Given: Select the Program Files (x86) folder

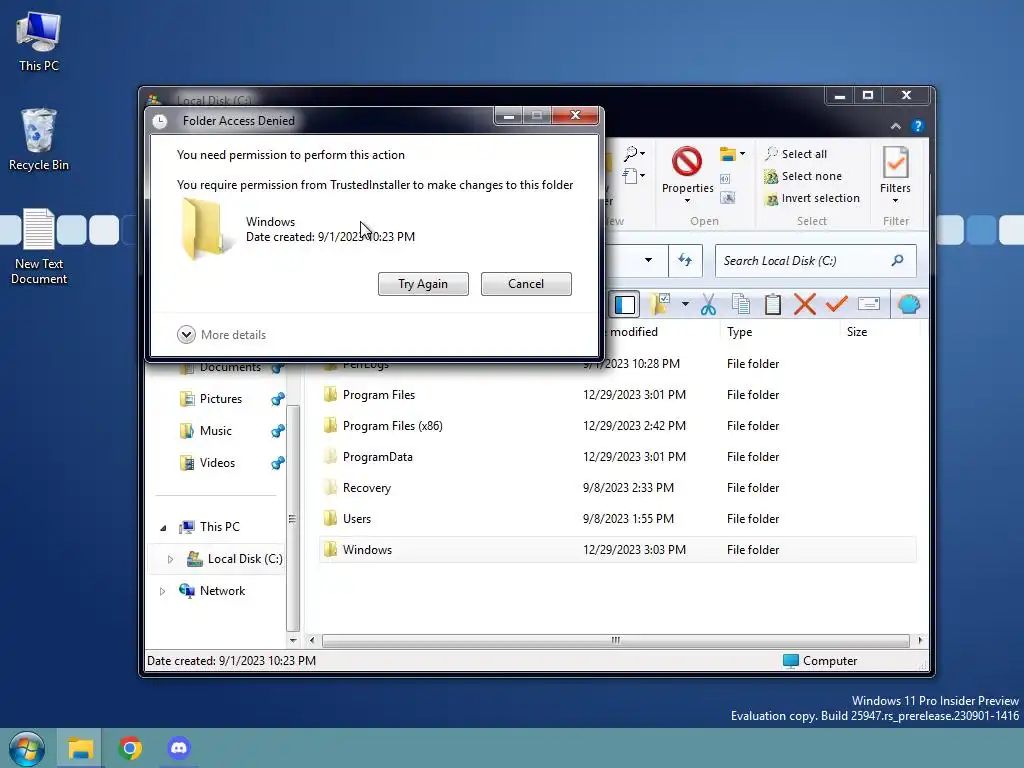Looking at the screenshot, I should pyautogui.click(x=618, y=426).
